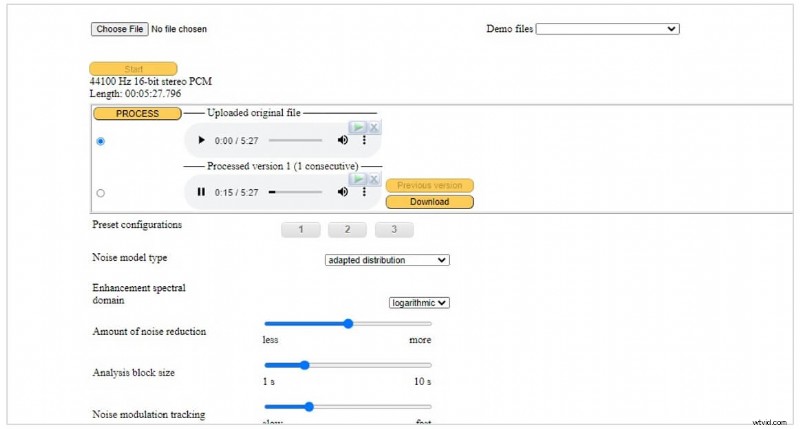The height and width of the screenshot is (429, 800).
Task: Mute the processed version 1 player
Action: (x=343, y=192)
